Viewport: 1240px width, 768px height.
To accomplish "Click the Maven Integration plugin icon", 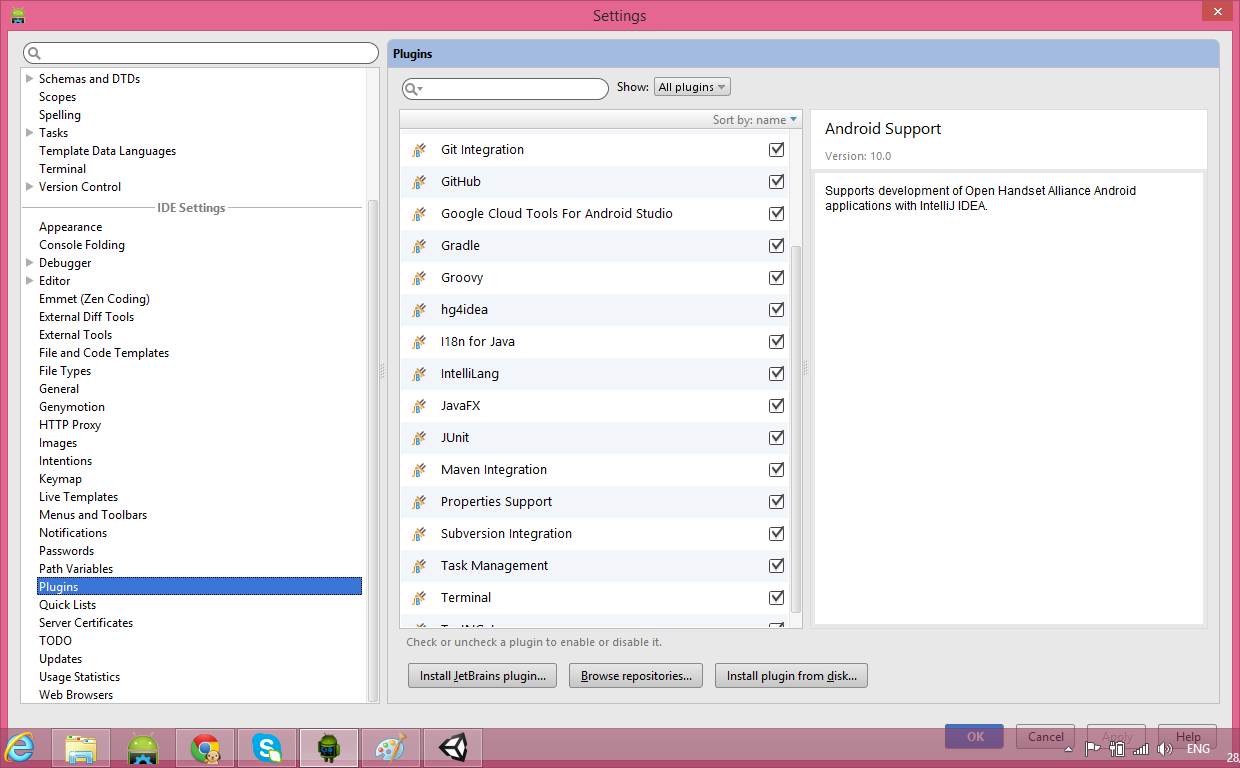I will click(419, 470).
